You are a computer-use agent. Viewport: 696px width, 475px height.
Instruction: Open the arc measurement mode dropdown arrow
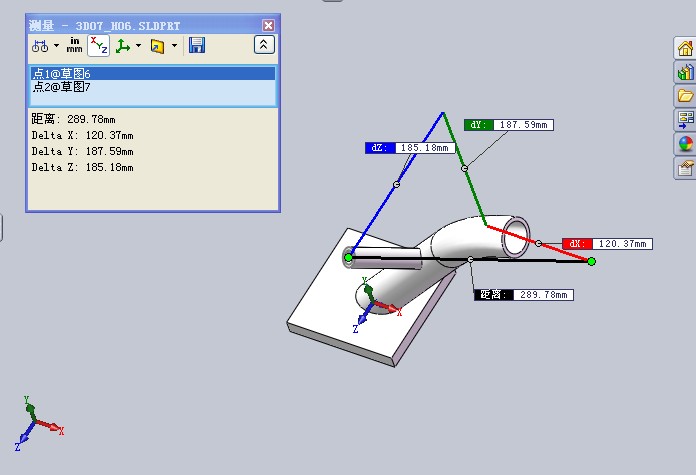(56, 45)
